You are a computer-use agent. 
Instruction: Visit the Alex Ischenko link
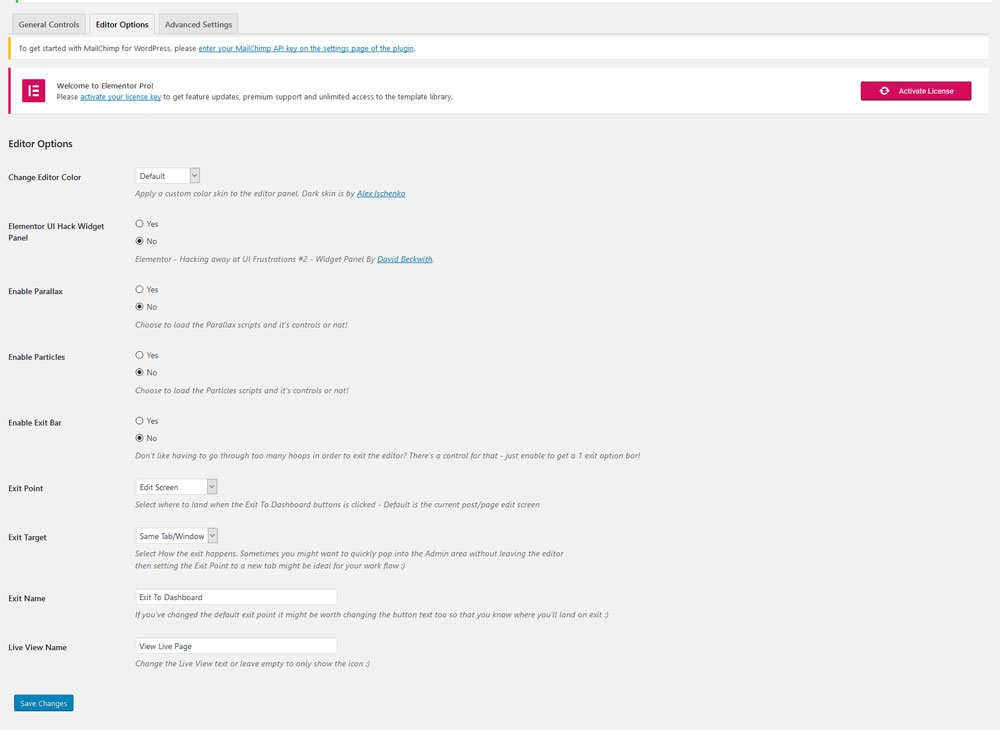click(x=381, y=193)
